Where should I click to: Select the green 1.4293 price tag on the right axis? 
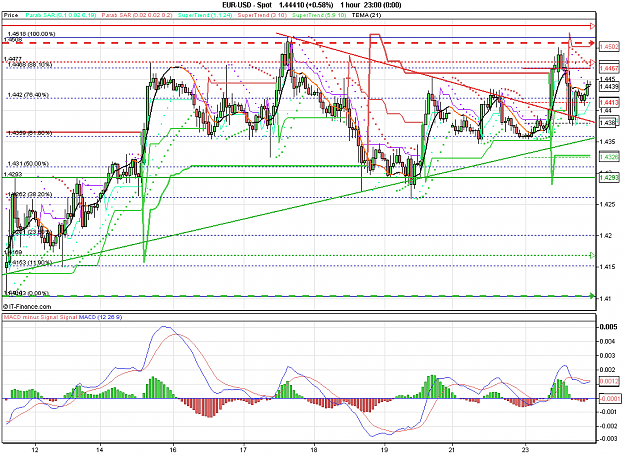point(609,177)
